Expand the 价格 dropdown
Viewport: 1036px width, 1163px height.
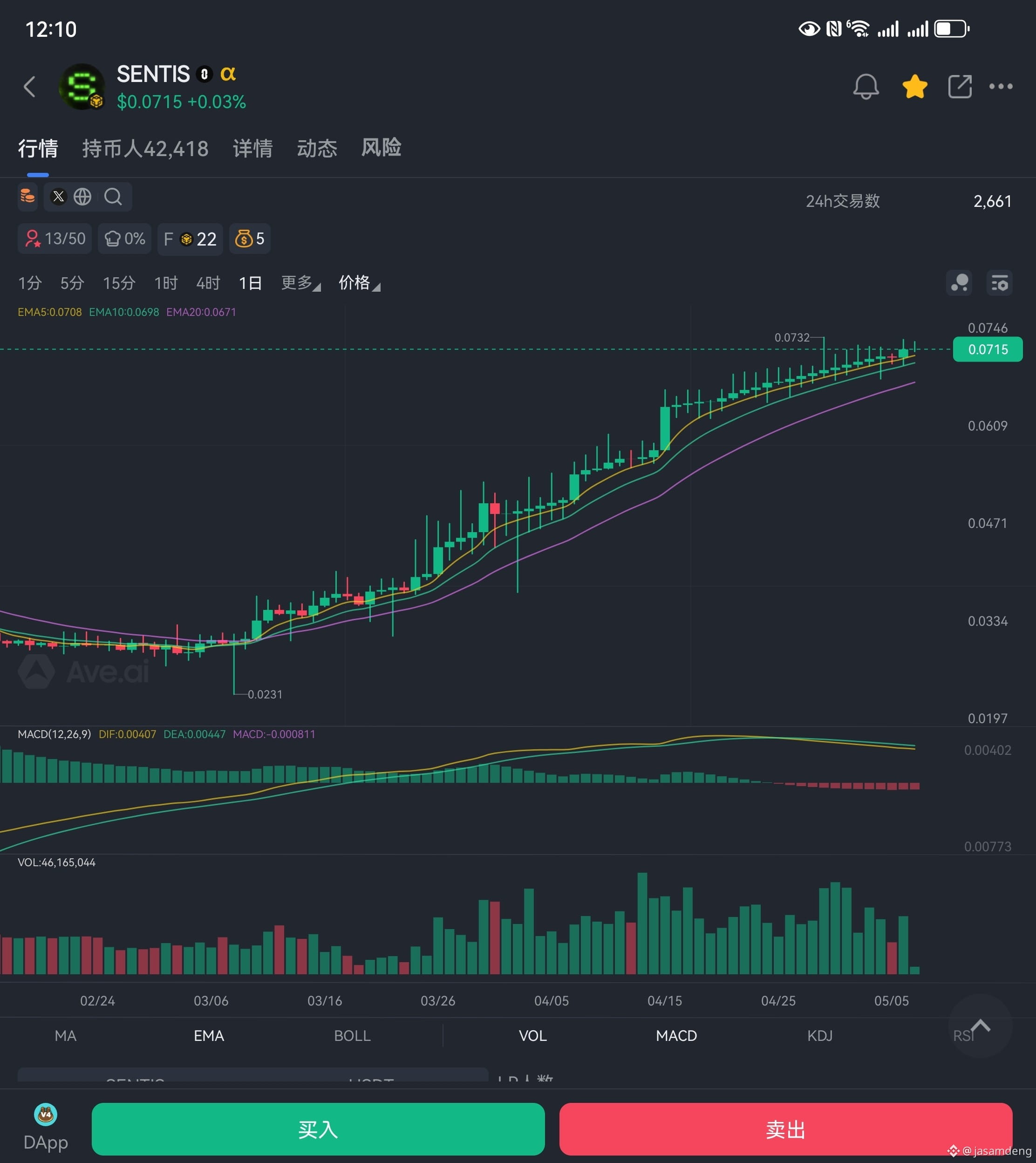pos(360,283)
